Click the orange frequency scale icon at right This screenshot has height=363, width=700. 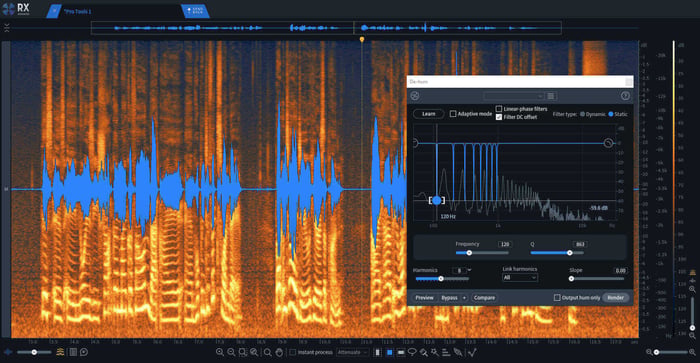[692, 272]
